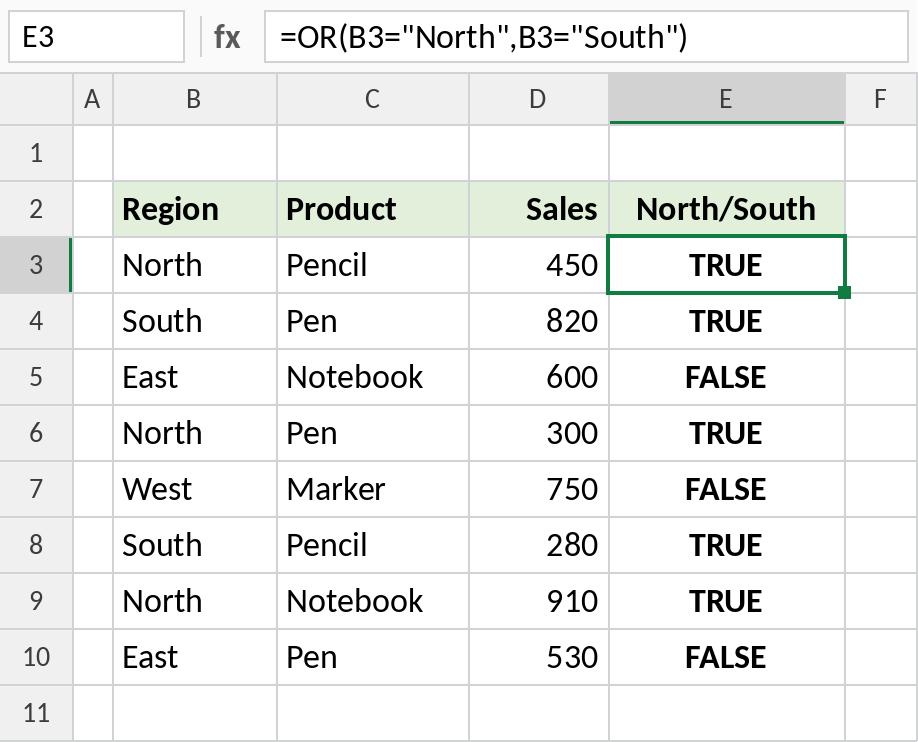Select sales value 750
This screenshot has width=918, height=742.
tap(539, 488)
